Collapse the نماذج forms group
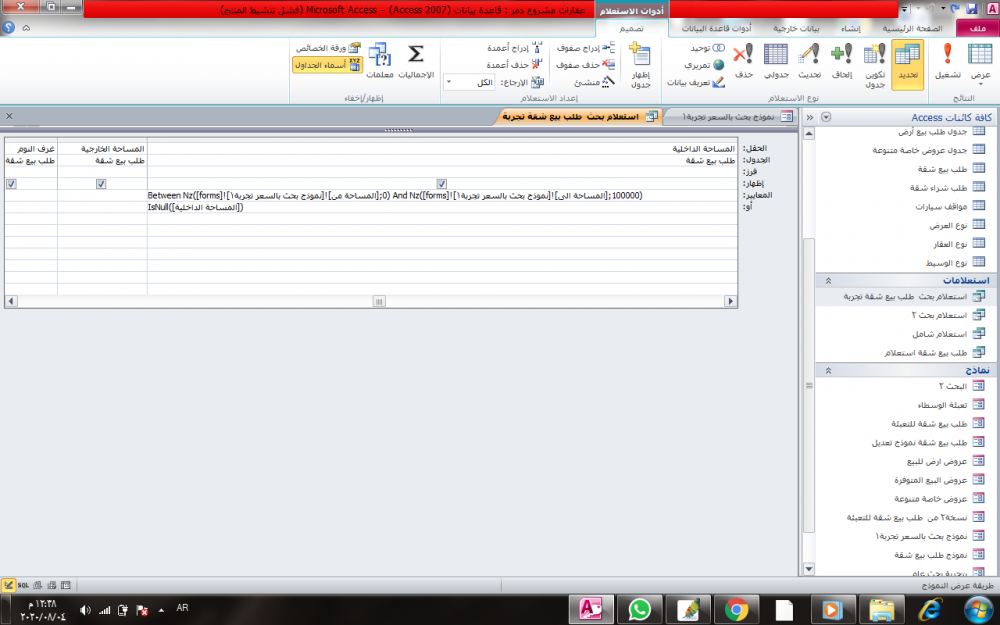 click(828, 371)
